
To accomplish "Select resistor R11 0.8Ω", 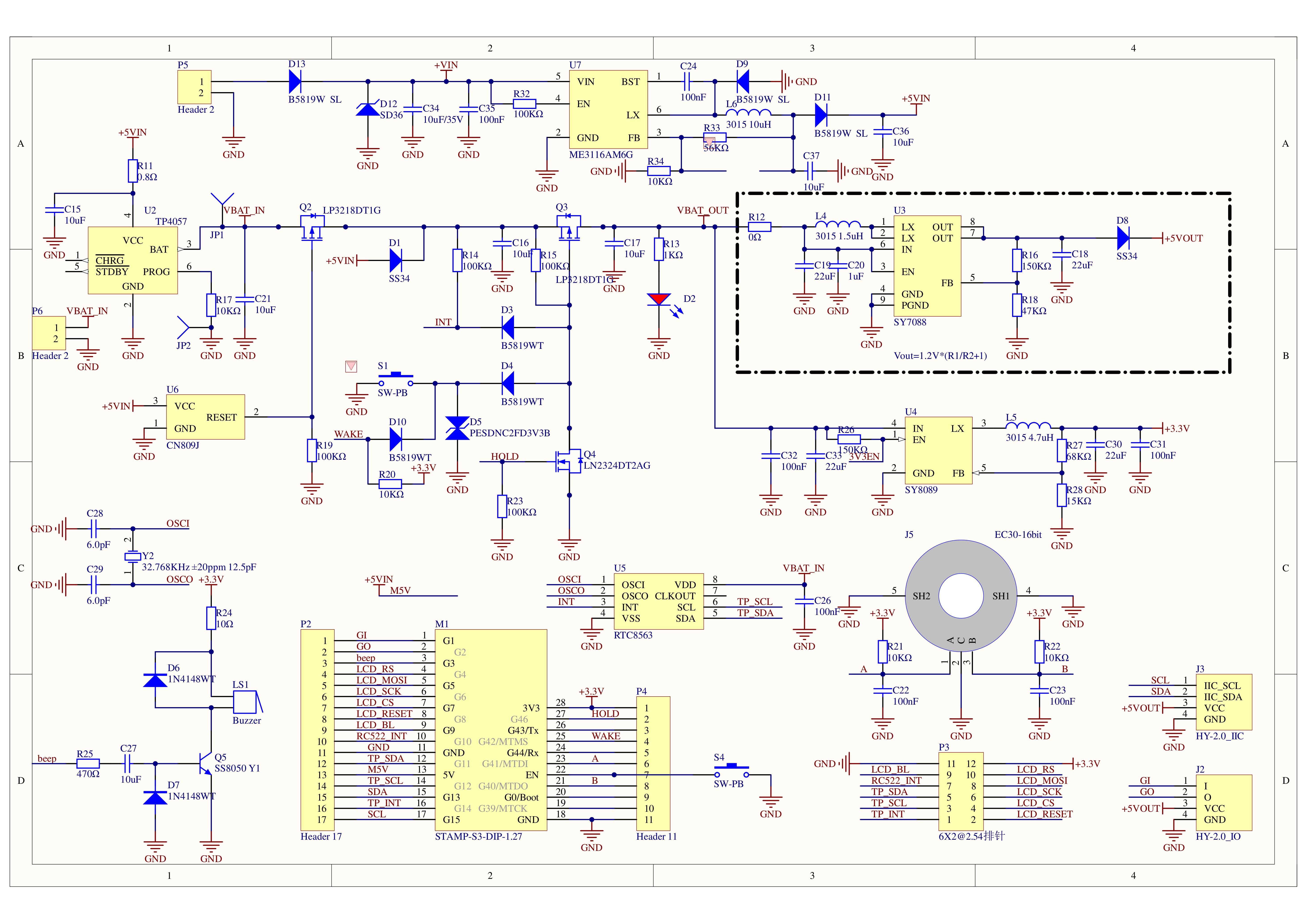I will [133, 171].
